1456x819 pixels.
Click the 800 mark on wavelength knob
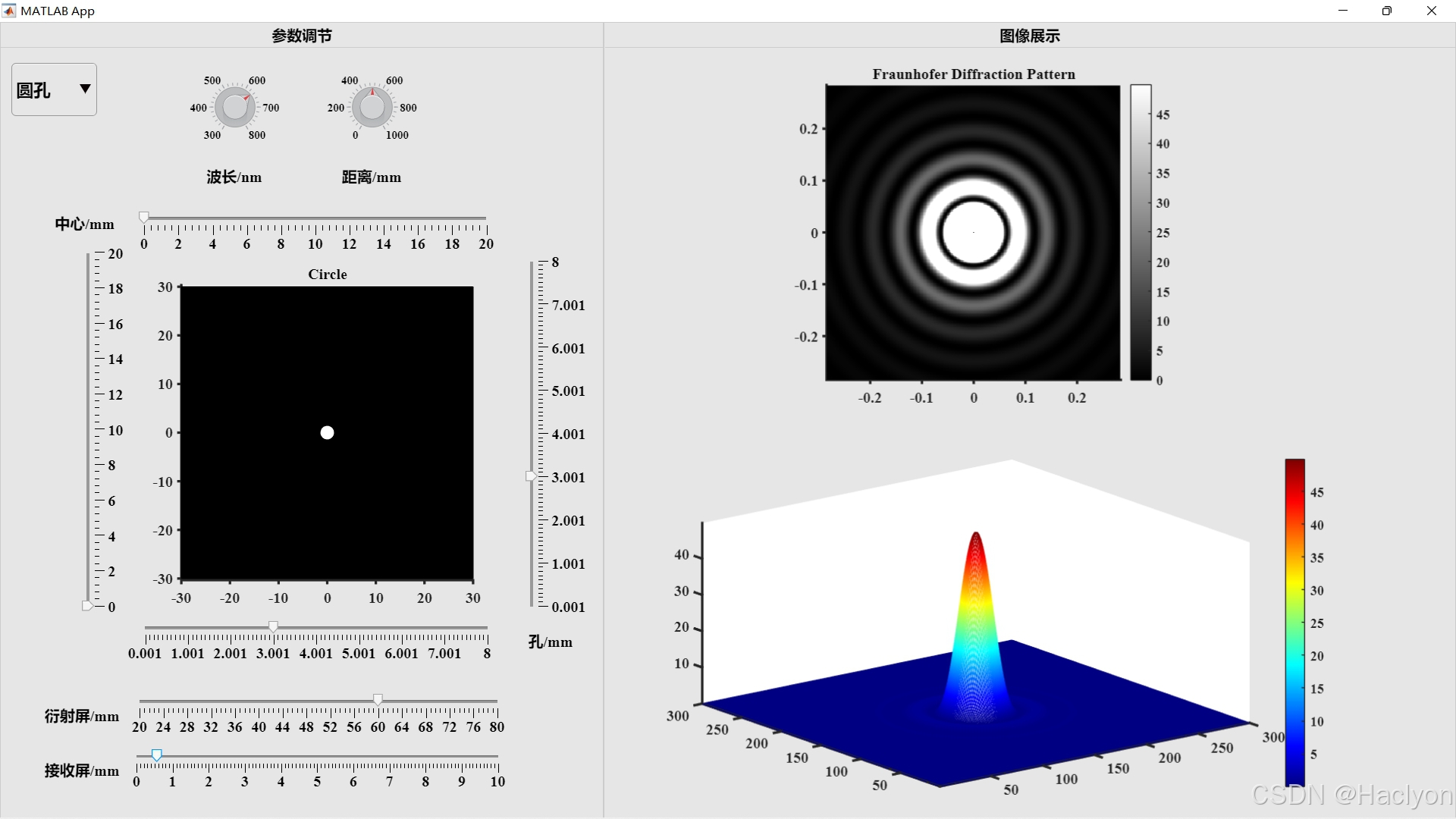[x=257, y=135]
